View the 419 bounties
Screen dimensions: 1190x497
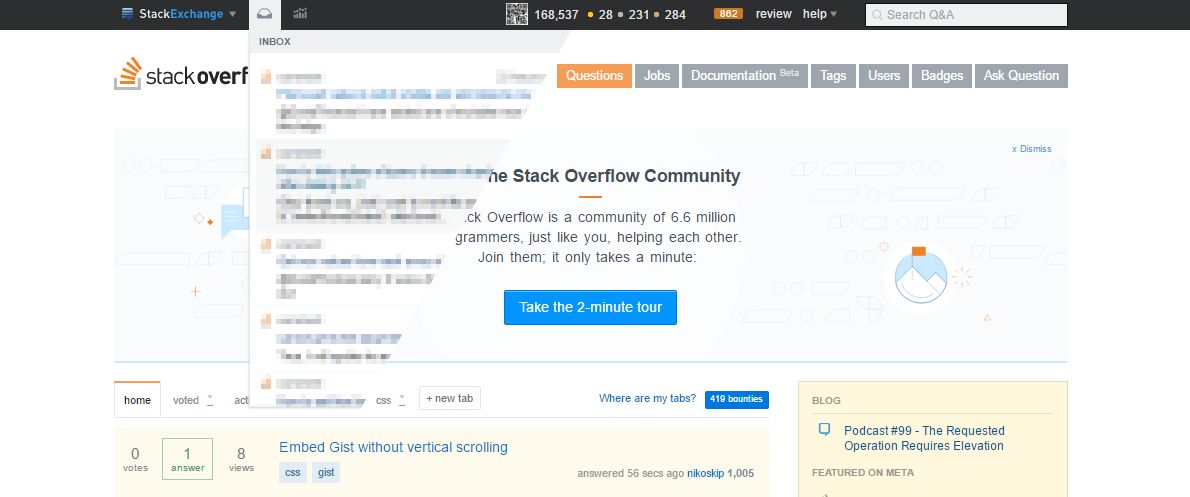tap(737, 399)
